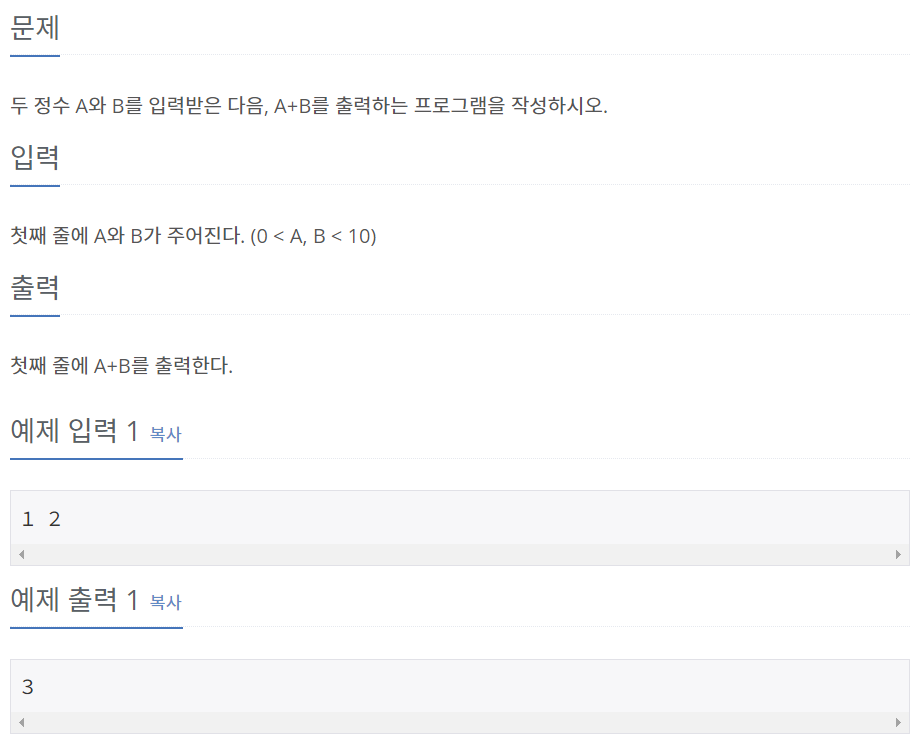
Task: Click right scroll arrow in sample input box
Action: pyautogui.click(x=898, y=554)
